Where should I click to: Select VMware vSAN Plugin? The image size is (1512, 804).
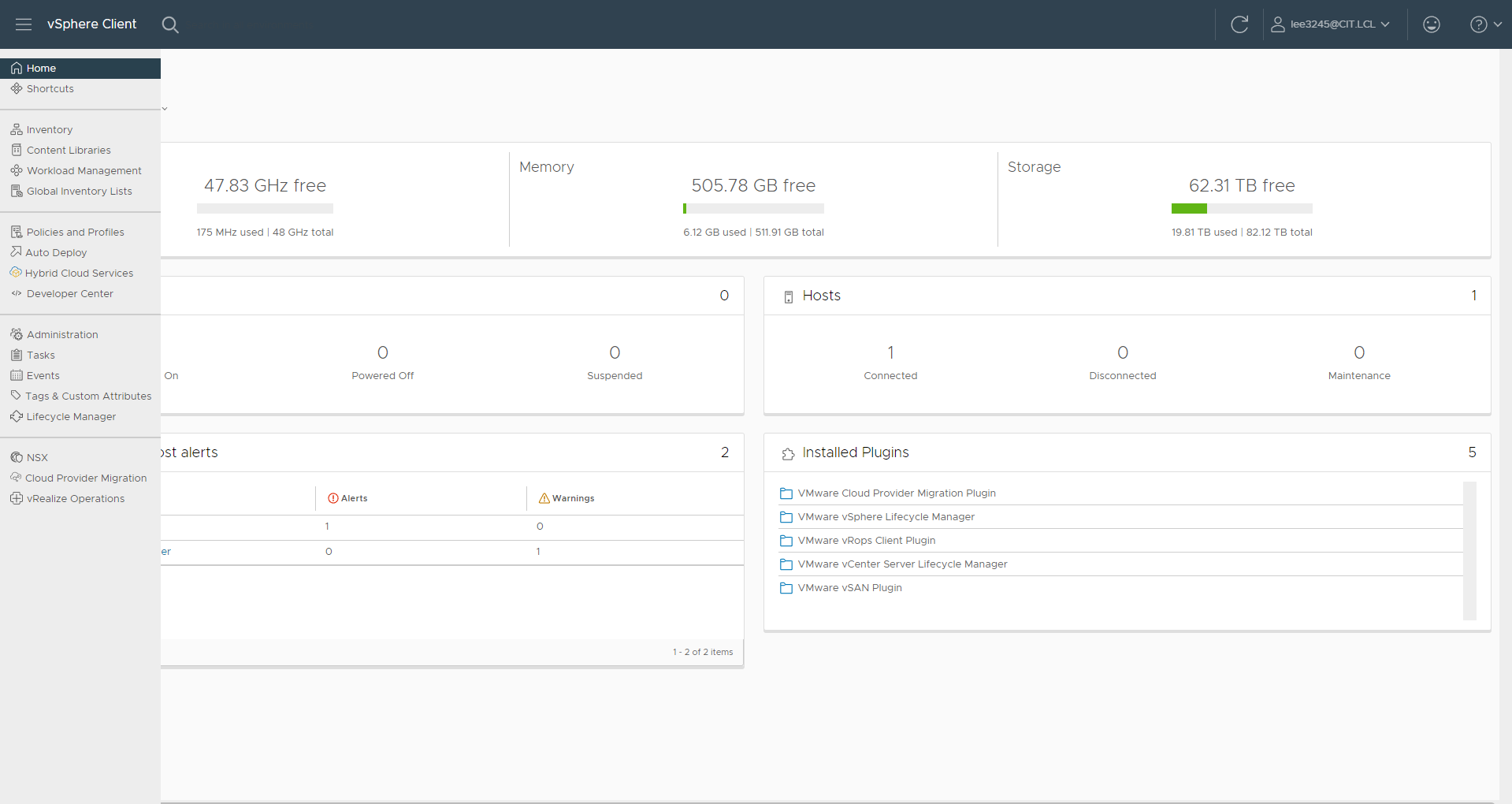[x=850, y=588]
